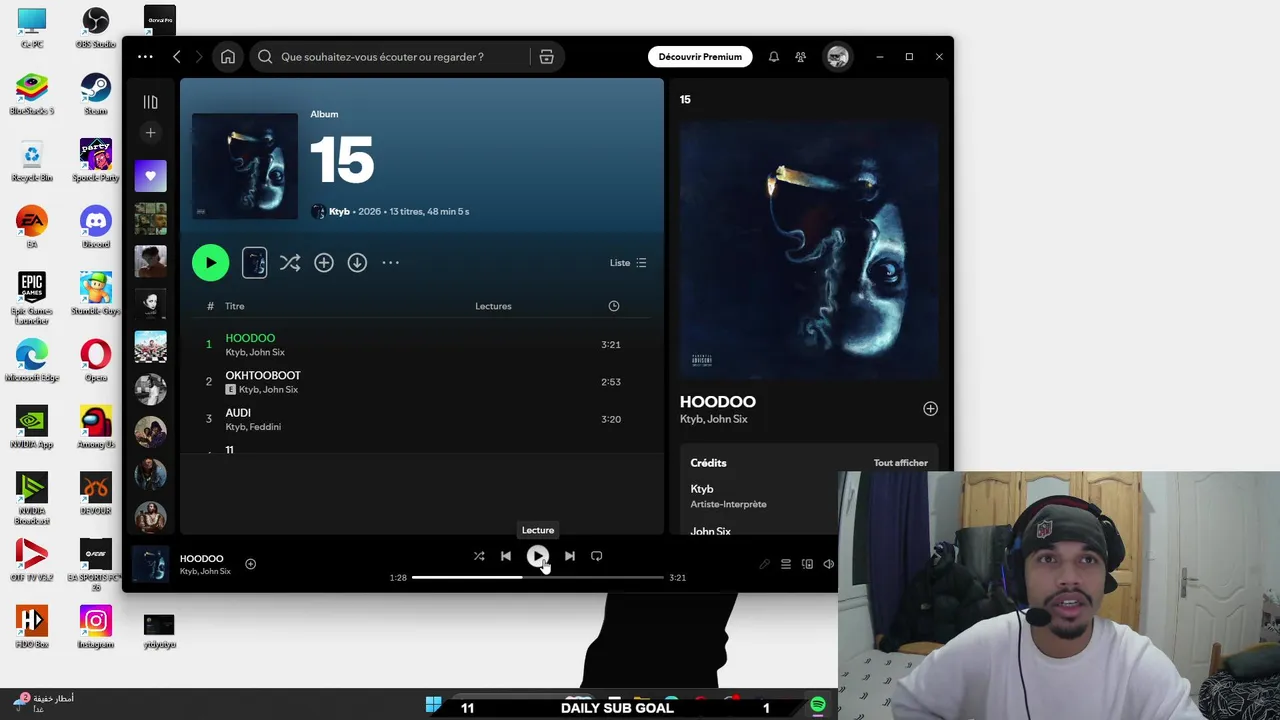The image size is (1280, 720).
Task: Click the album 15 cover thumbnail
Action: [x=245, y=166]
